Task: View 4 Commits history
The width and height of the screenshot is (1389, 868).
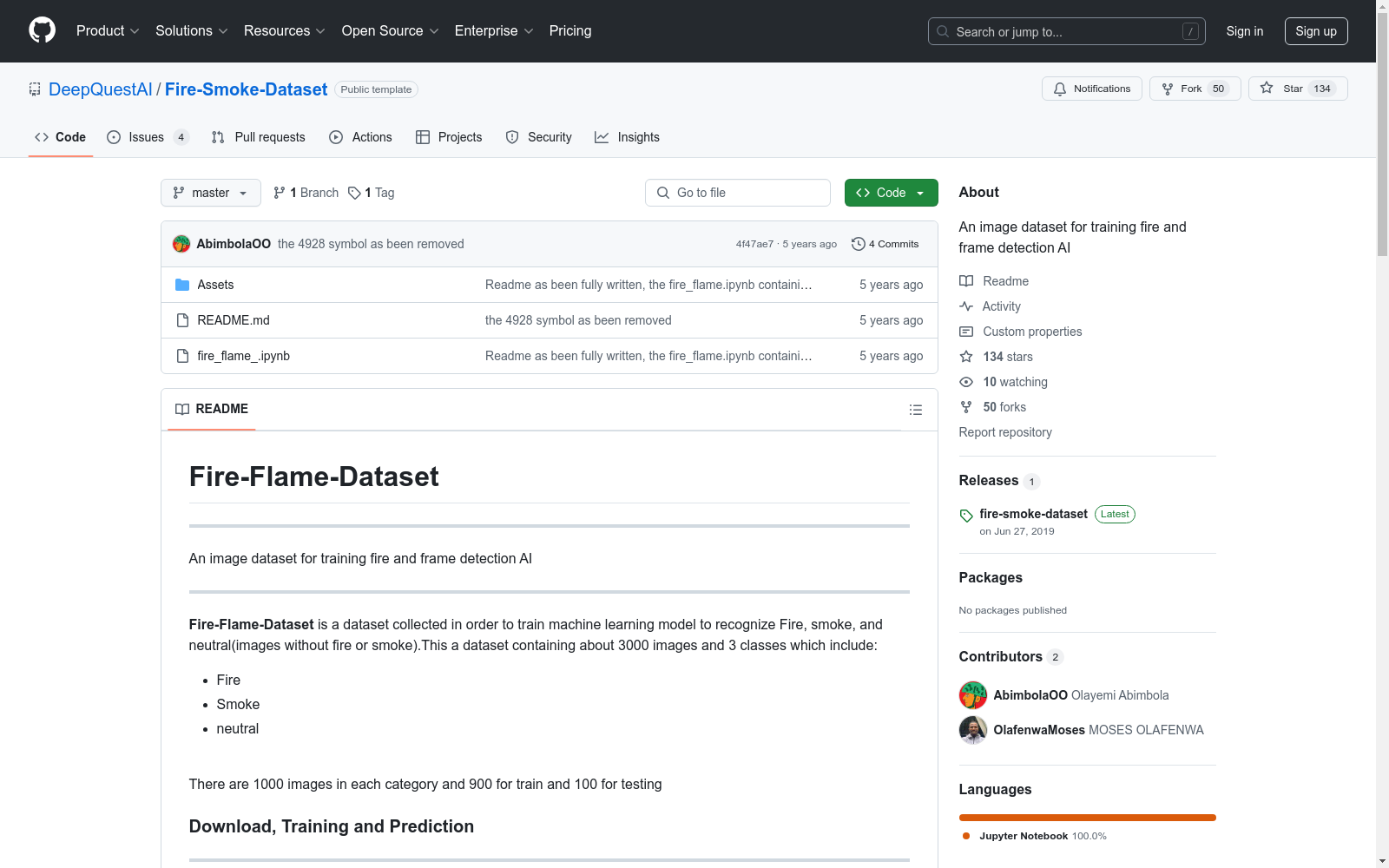Action: (885, 244)
